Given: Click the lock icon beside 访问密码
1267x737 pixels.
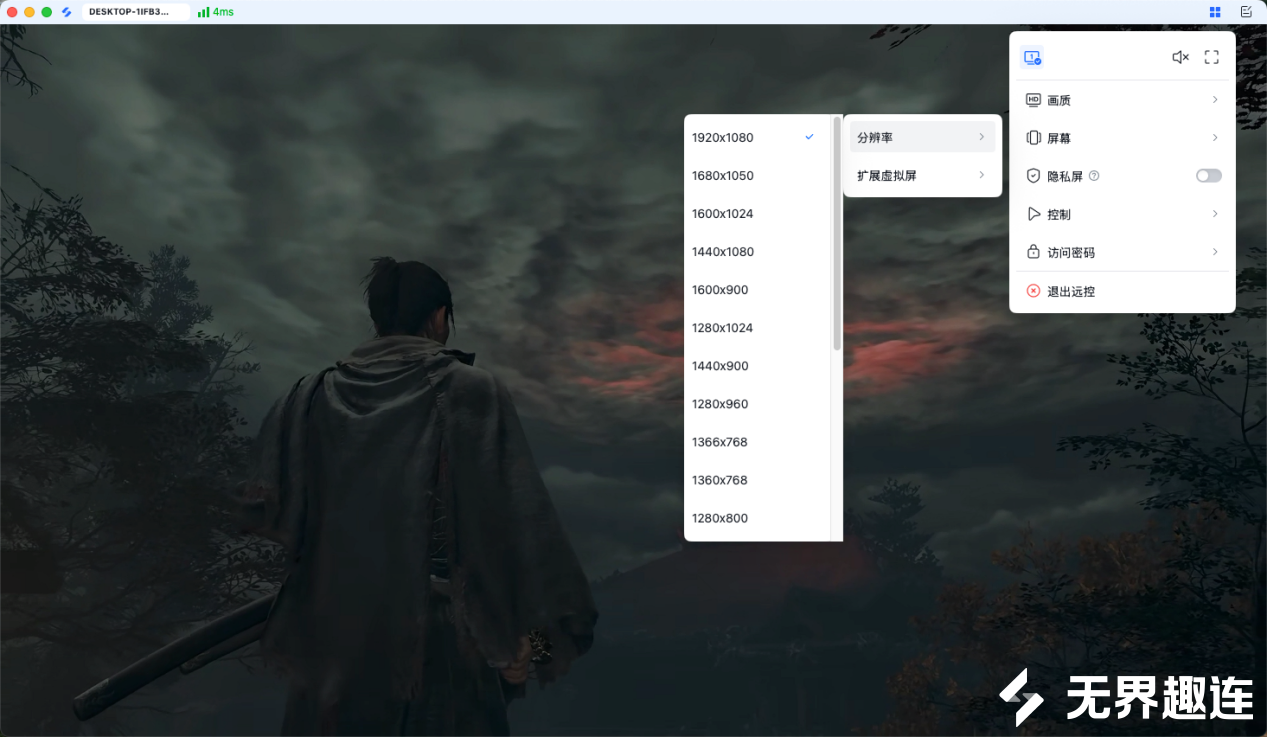Looking at the screenshot, I should tap(1034, 252).
